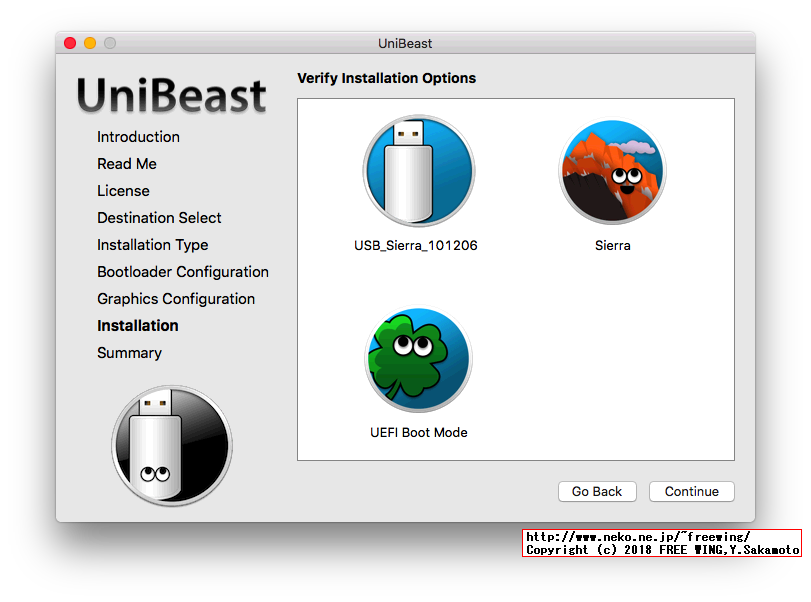Select the USB_Sierra_101206 drive icon
Image resolution: width=811 pixels, height=602 pixels.
(418, 170)
